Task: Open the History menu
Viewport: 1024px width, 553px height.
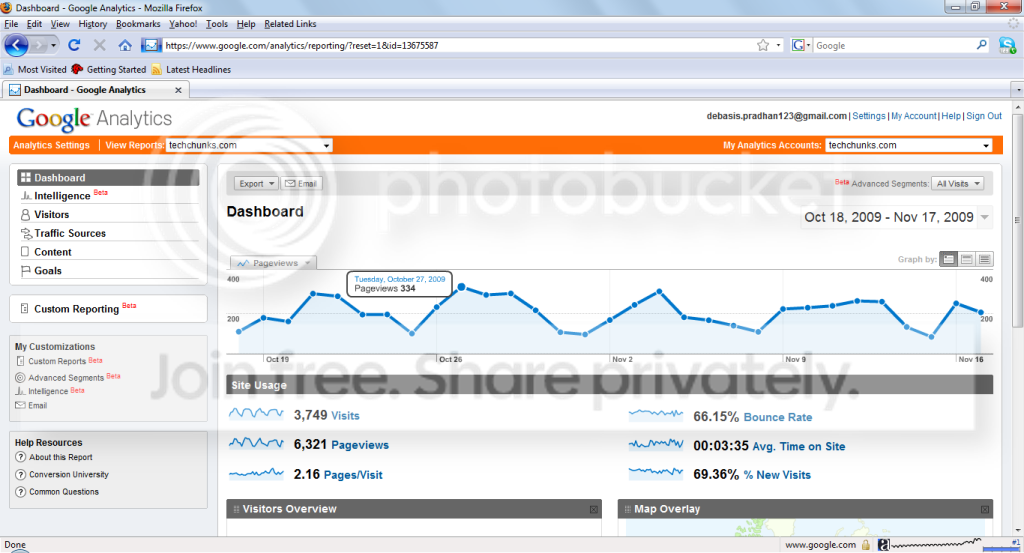Action: coord(93,24)
